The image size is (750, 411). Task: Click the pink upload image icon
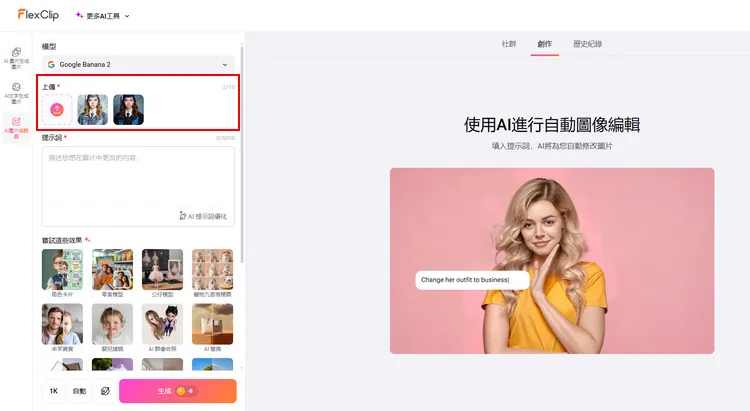(x=57, y=109)
